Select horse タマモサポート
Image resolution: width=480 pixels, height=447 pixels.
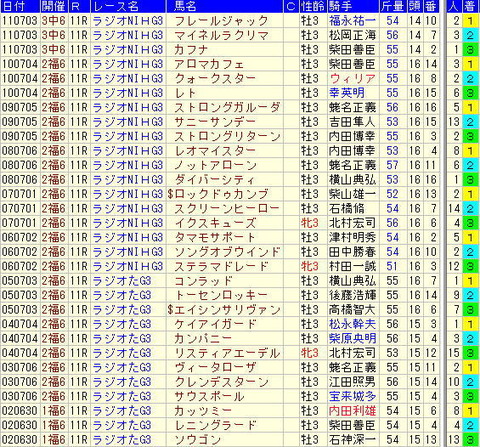tap(215, 238)
